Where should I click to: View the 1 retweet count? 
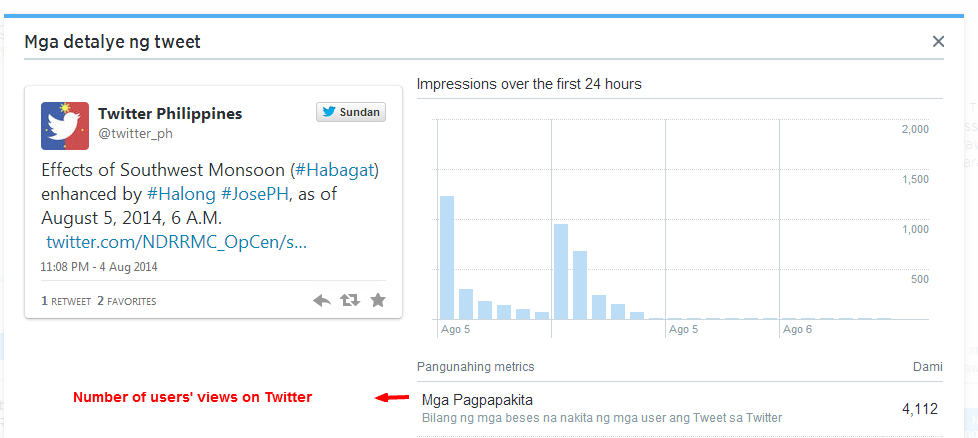click(x=66, y=301)
